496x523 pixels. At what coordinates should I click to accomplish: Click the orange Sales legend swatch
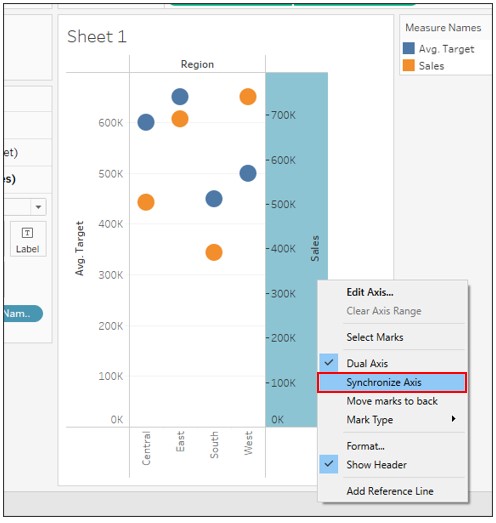408,65
